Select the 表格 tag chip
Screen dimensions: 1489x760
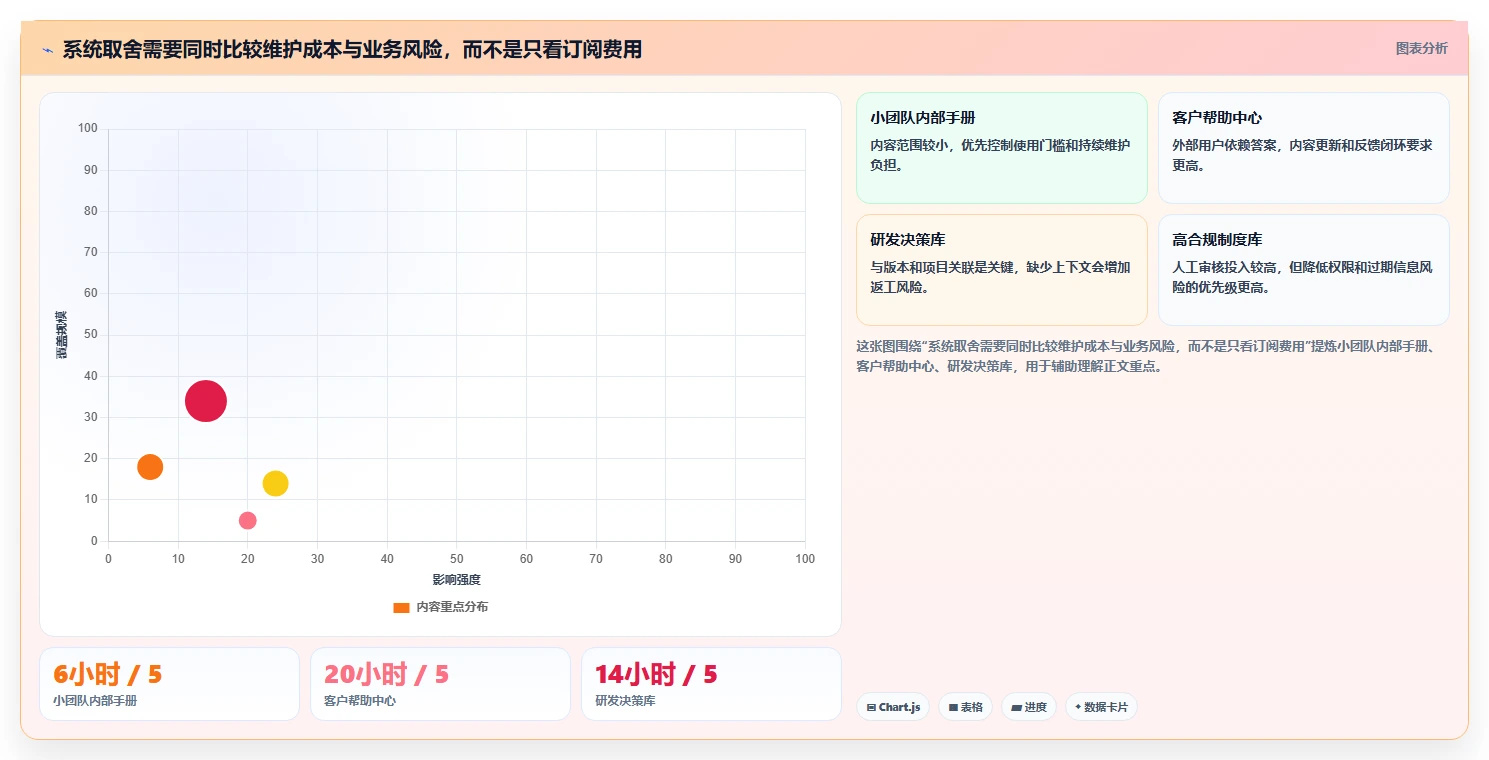pyautogui.click(x=965, y=707)
